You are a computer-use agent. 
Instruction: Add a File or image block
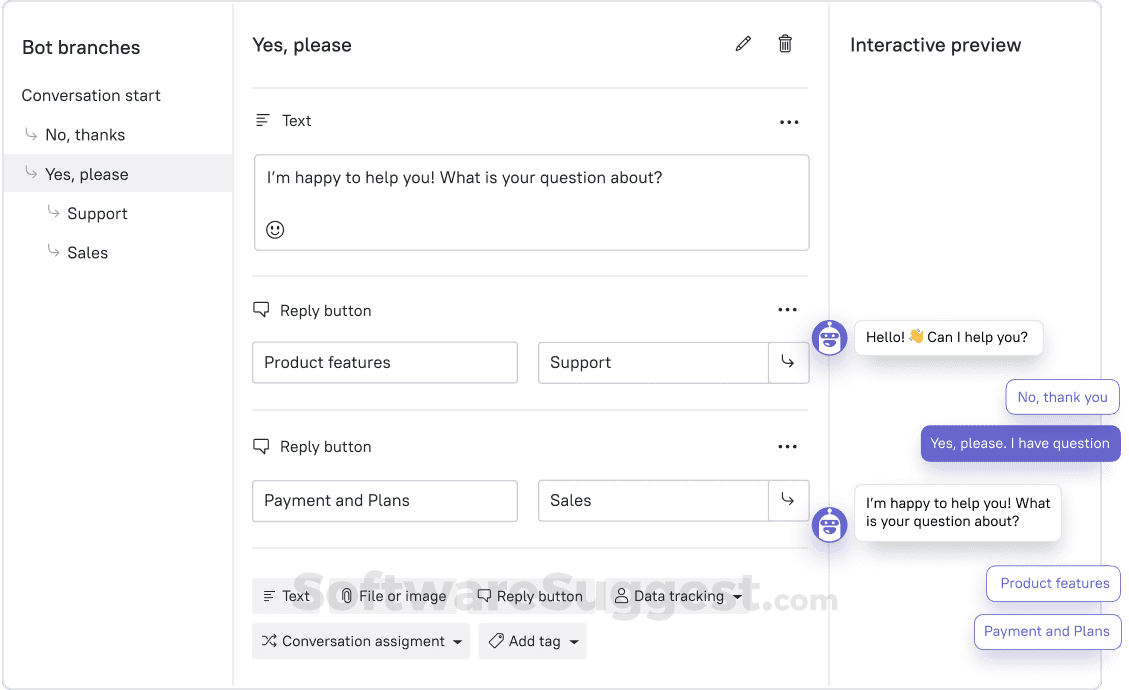click(x=393, y=596)
